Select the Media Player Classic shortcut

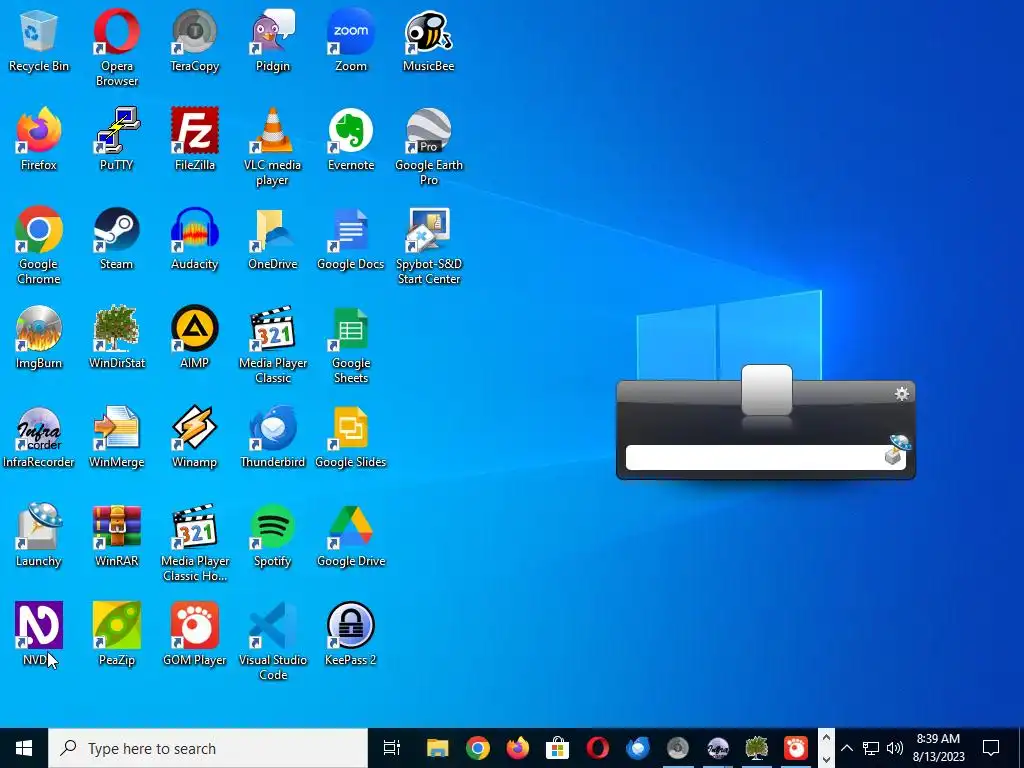(x=272, y=345)
